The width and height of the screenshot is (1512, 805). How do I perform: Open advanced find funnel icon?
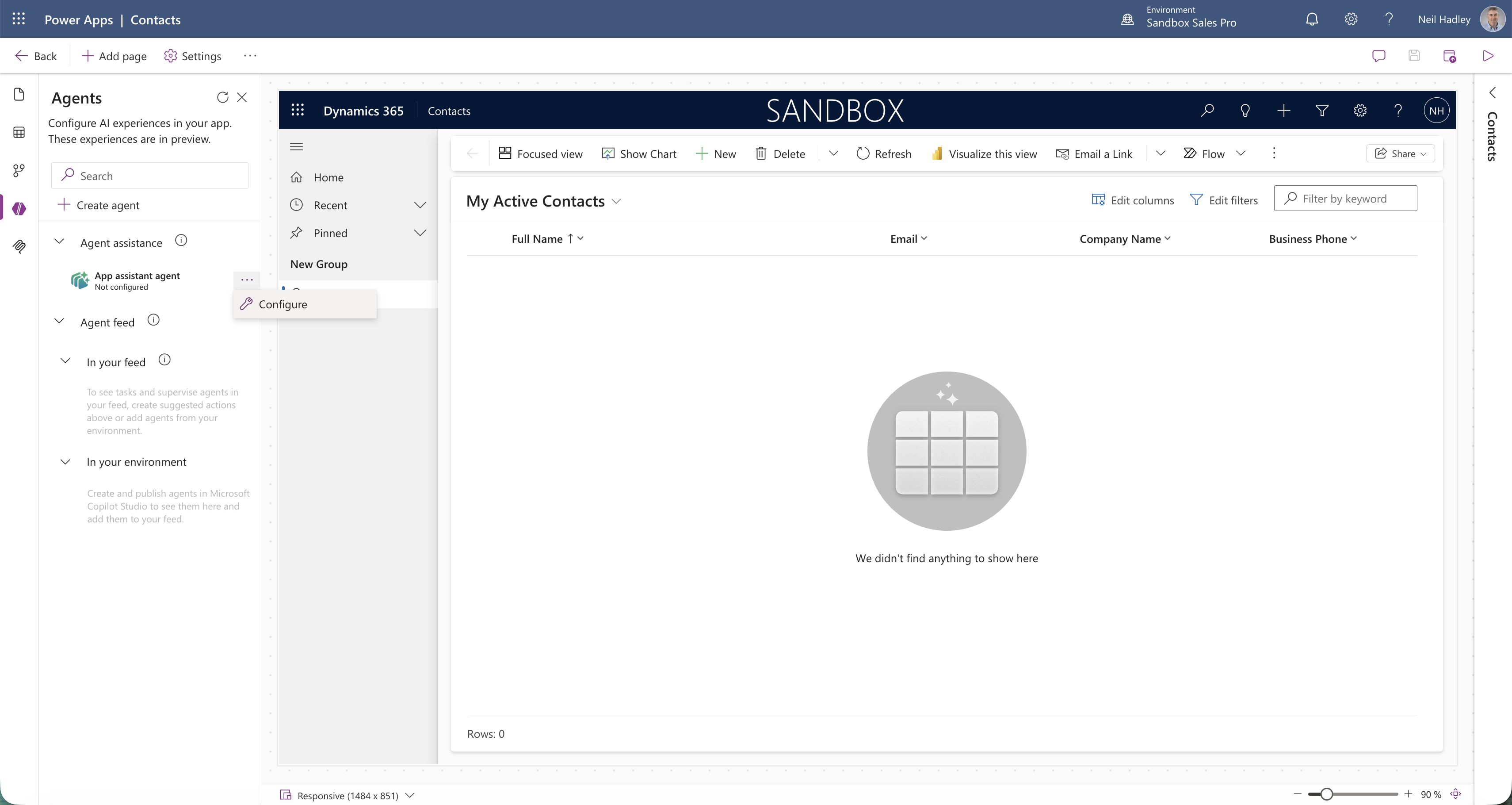[1322, 111]
